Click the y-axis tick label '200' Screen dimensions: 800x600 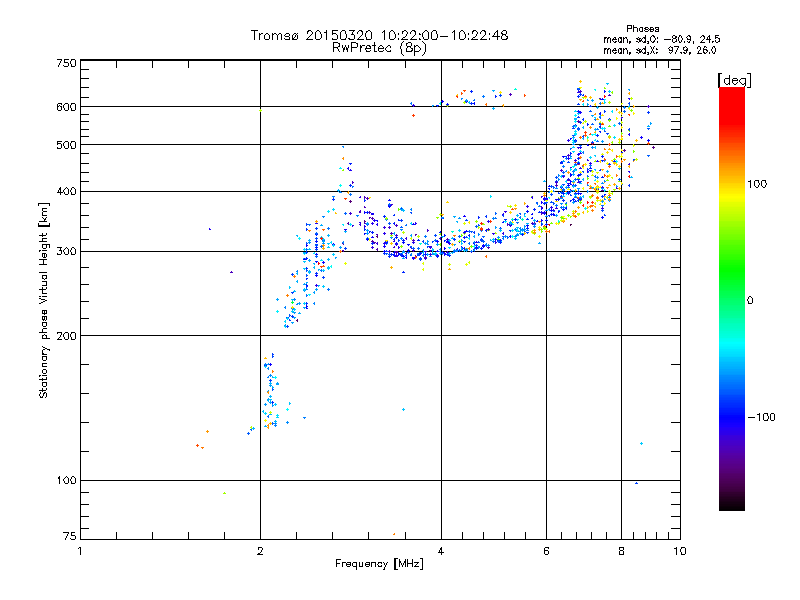click(66, 336)
